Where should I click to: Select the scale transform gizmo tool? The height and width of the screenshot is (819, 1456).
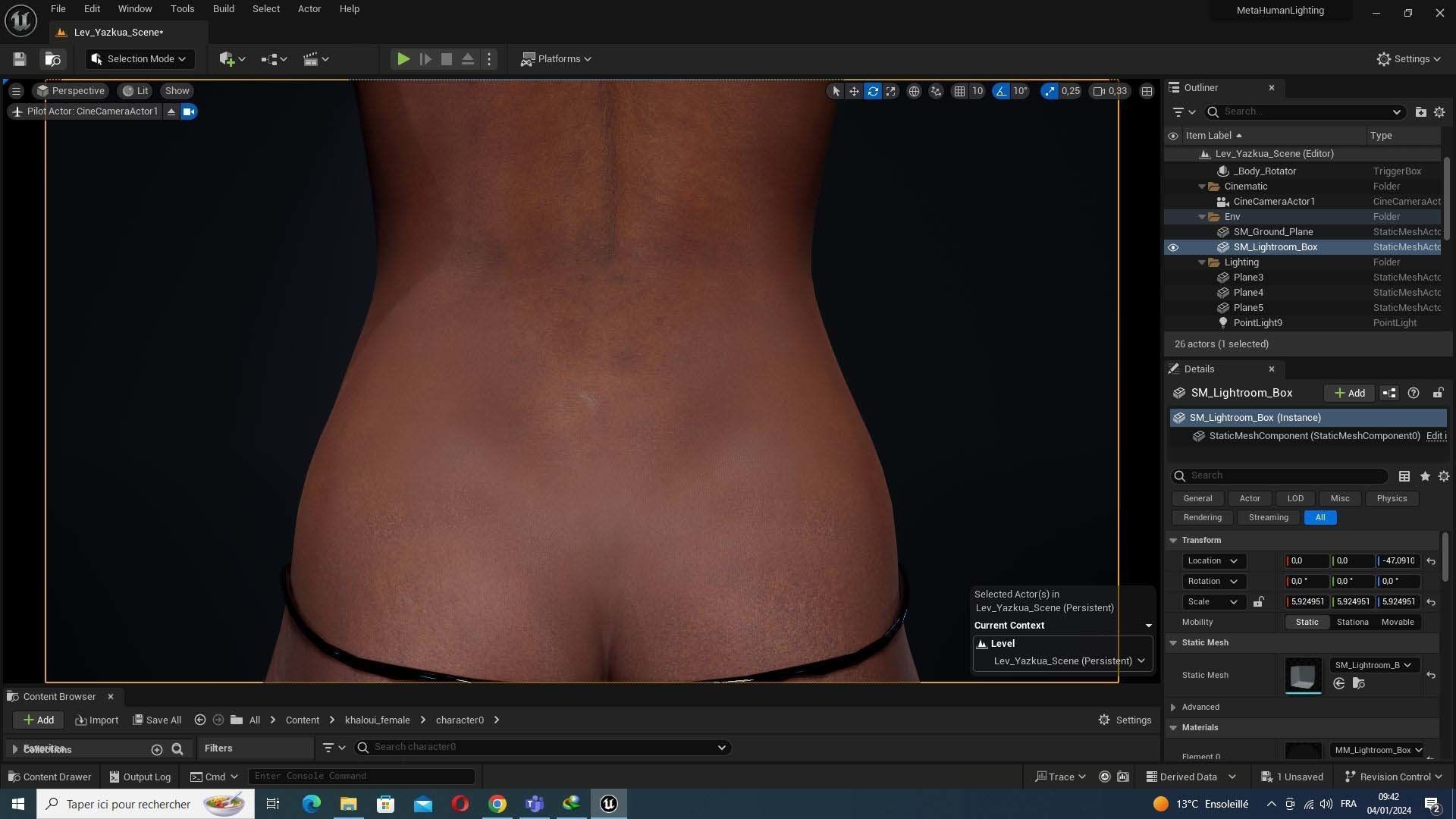891,91
